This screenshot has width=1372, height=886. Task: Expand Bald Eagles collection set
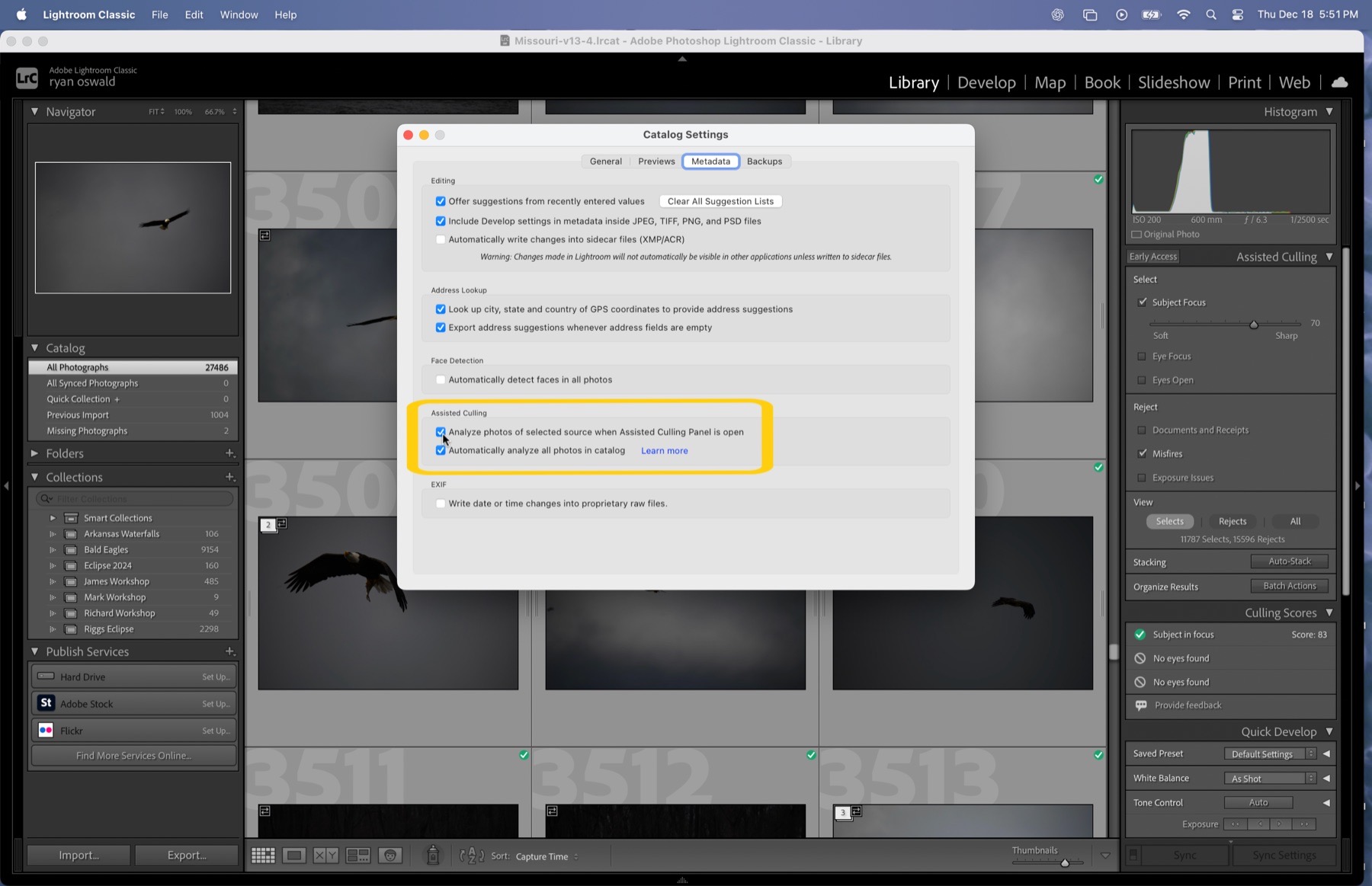(53, 550)
